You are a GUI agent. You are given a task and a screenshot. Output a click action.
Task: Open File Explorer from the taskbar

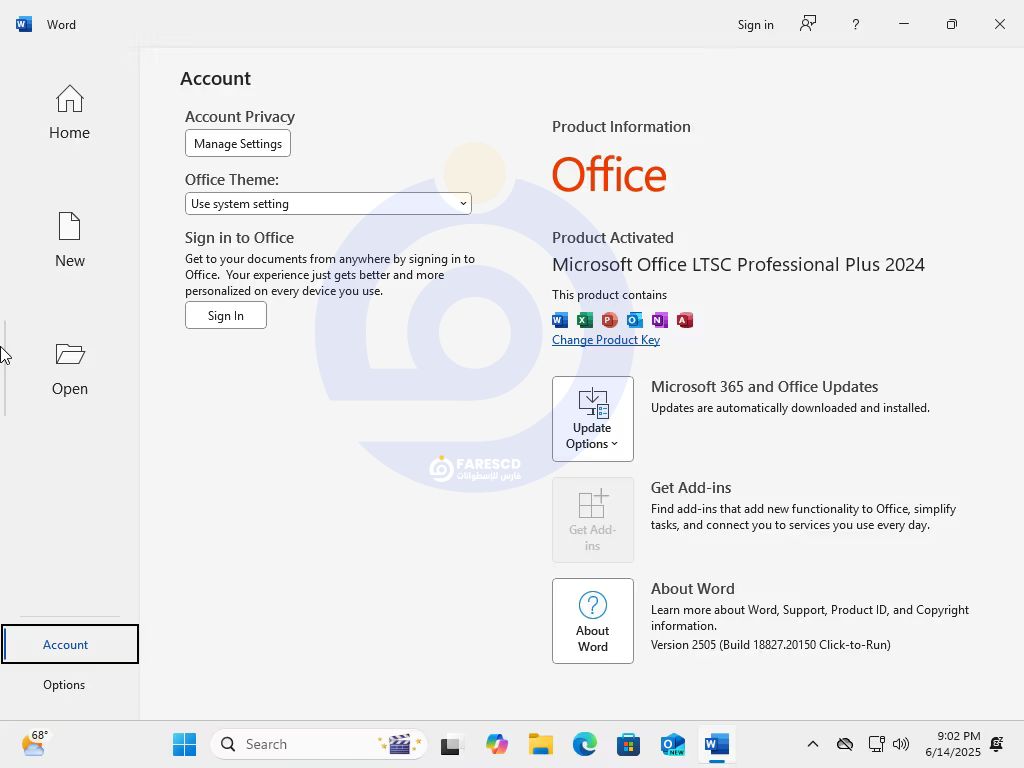point(541,744)
